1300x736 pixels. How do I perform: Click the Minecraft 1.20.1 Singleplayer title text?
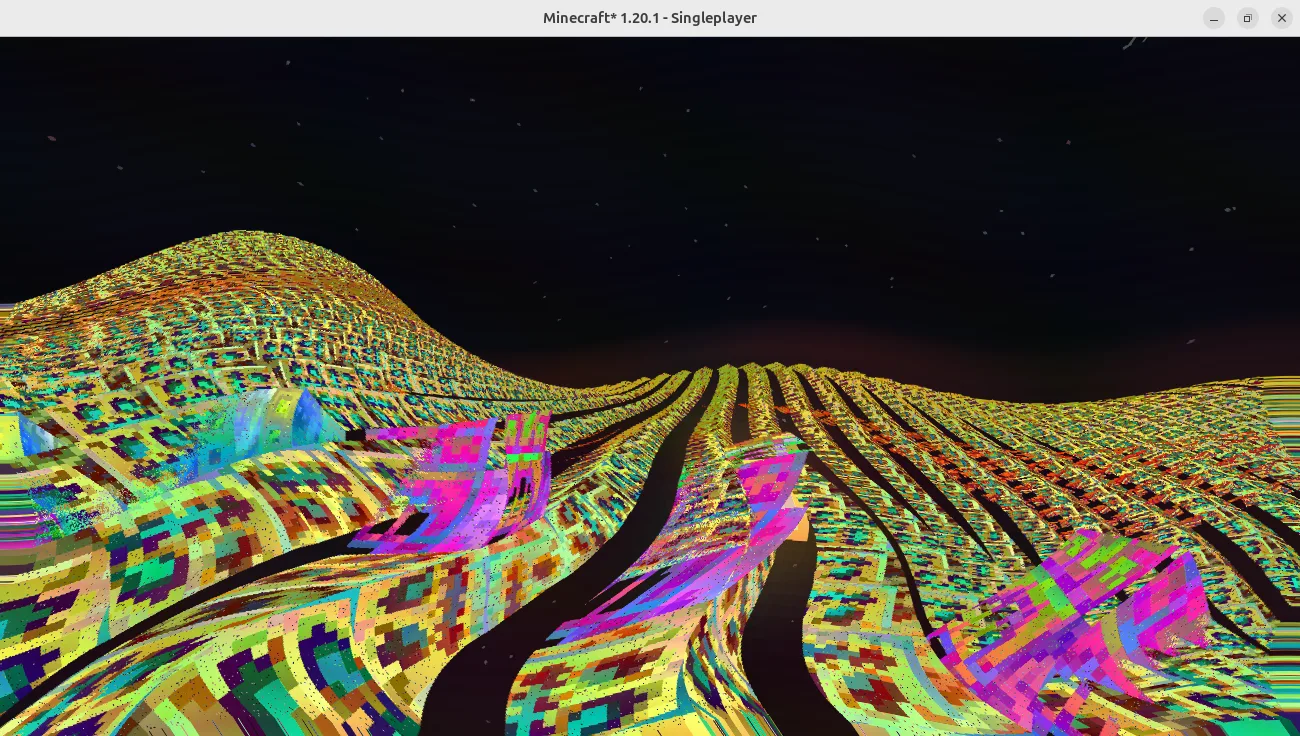click(x=649, y=18)
